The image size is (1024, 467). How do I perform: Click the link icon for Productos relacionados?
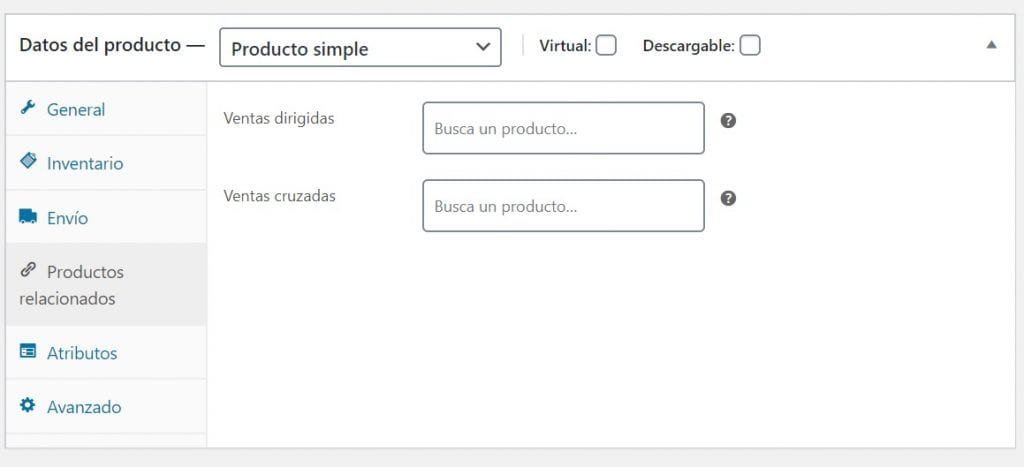(x=27, y=269)
